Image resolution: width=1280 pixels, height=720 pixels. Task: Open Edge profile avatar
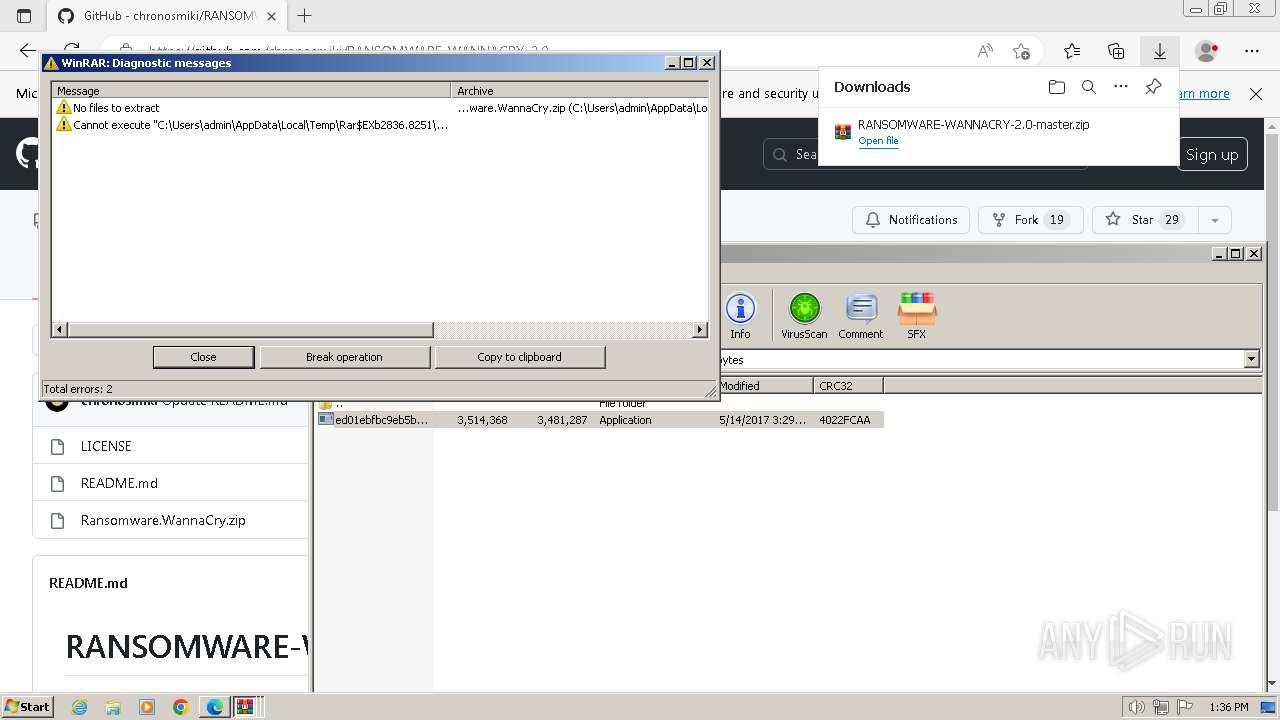point(1207,51)
